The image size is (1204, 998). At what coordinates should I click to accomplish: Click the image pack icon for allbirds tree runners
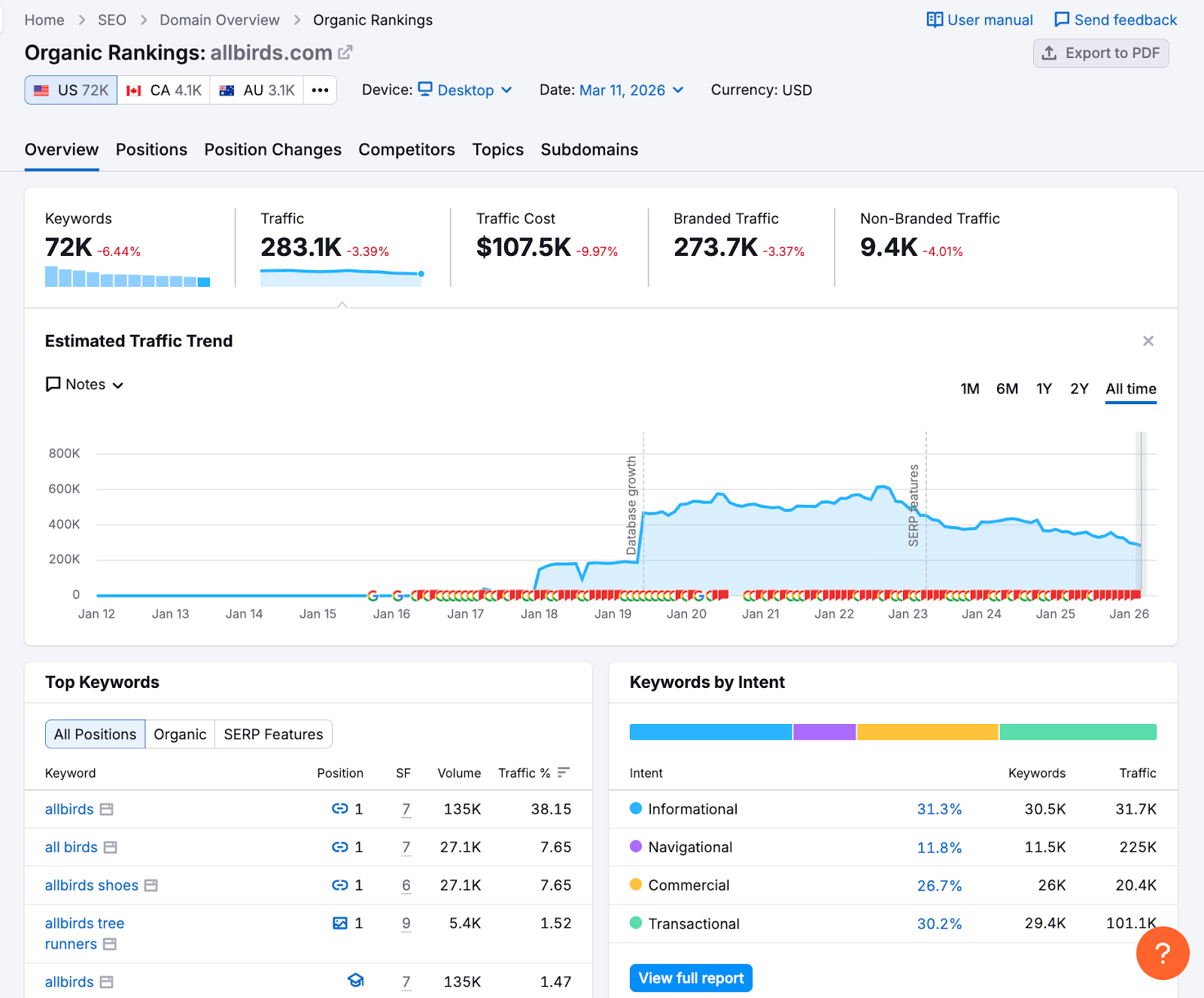pos(342,923)
